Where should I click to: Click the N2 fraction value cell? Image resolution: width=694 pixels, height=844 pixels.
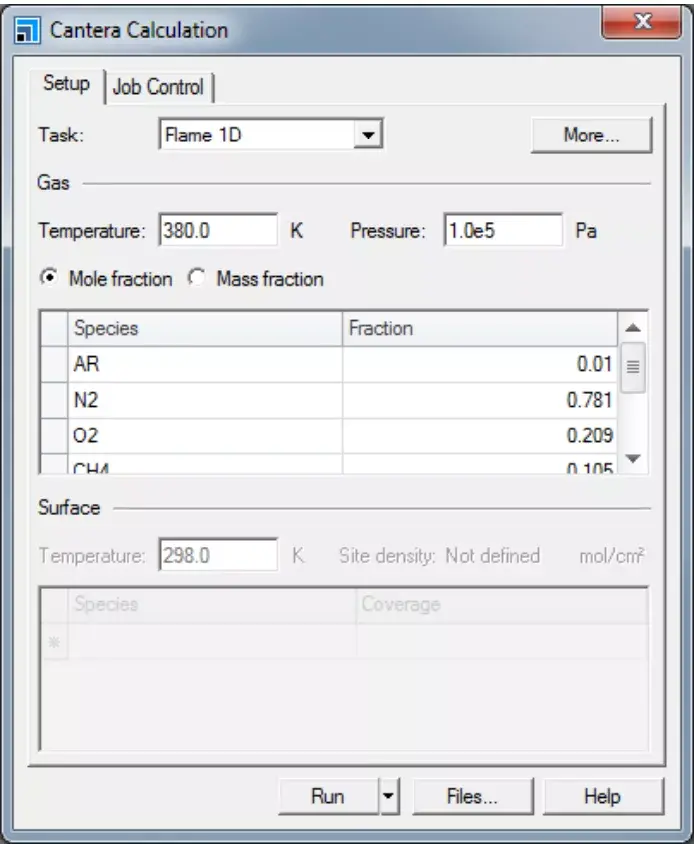(480, 401)
